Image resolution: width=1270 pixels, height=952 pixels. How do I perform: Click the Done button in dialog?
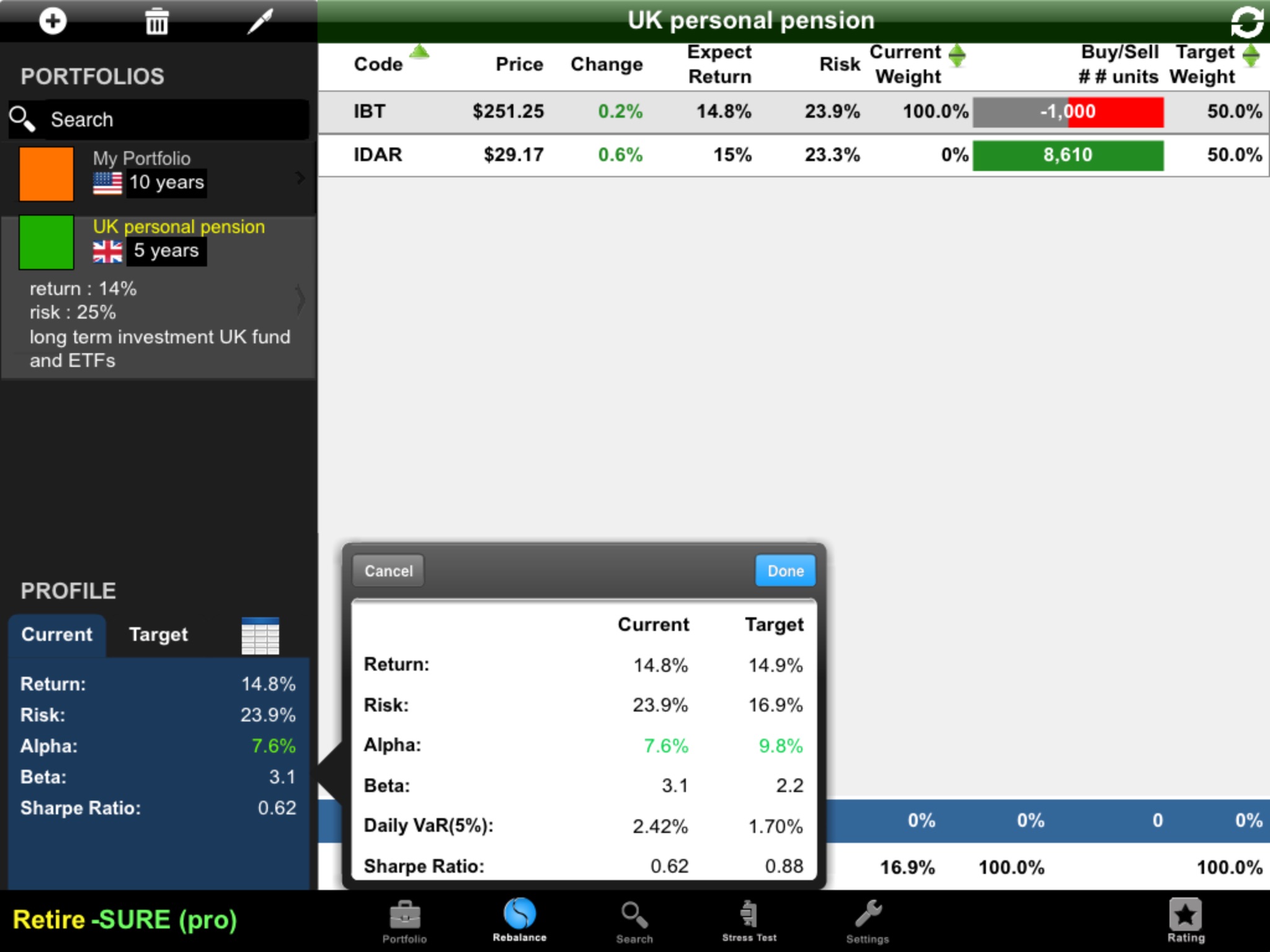point(785,570)
